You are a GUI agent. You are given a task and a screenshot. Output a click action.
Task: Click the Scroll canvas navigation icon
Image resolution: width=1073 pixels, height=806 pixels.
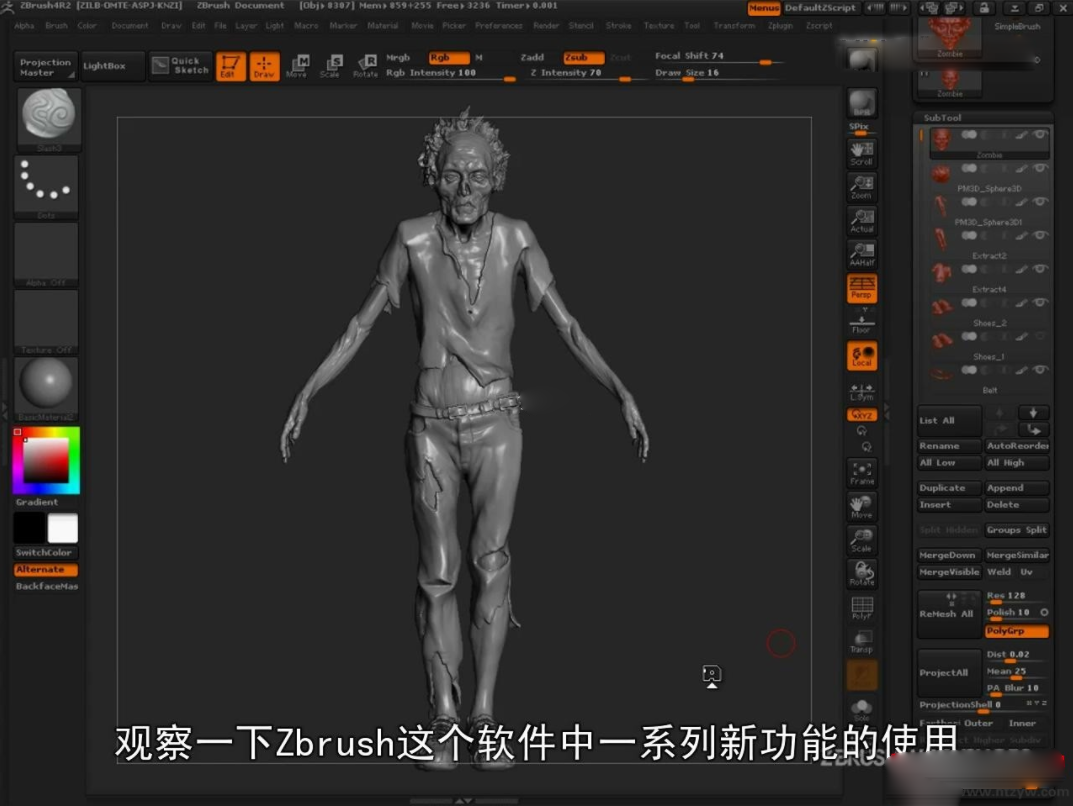(x=861, y=153)
